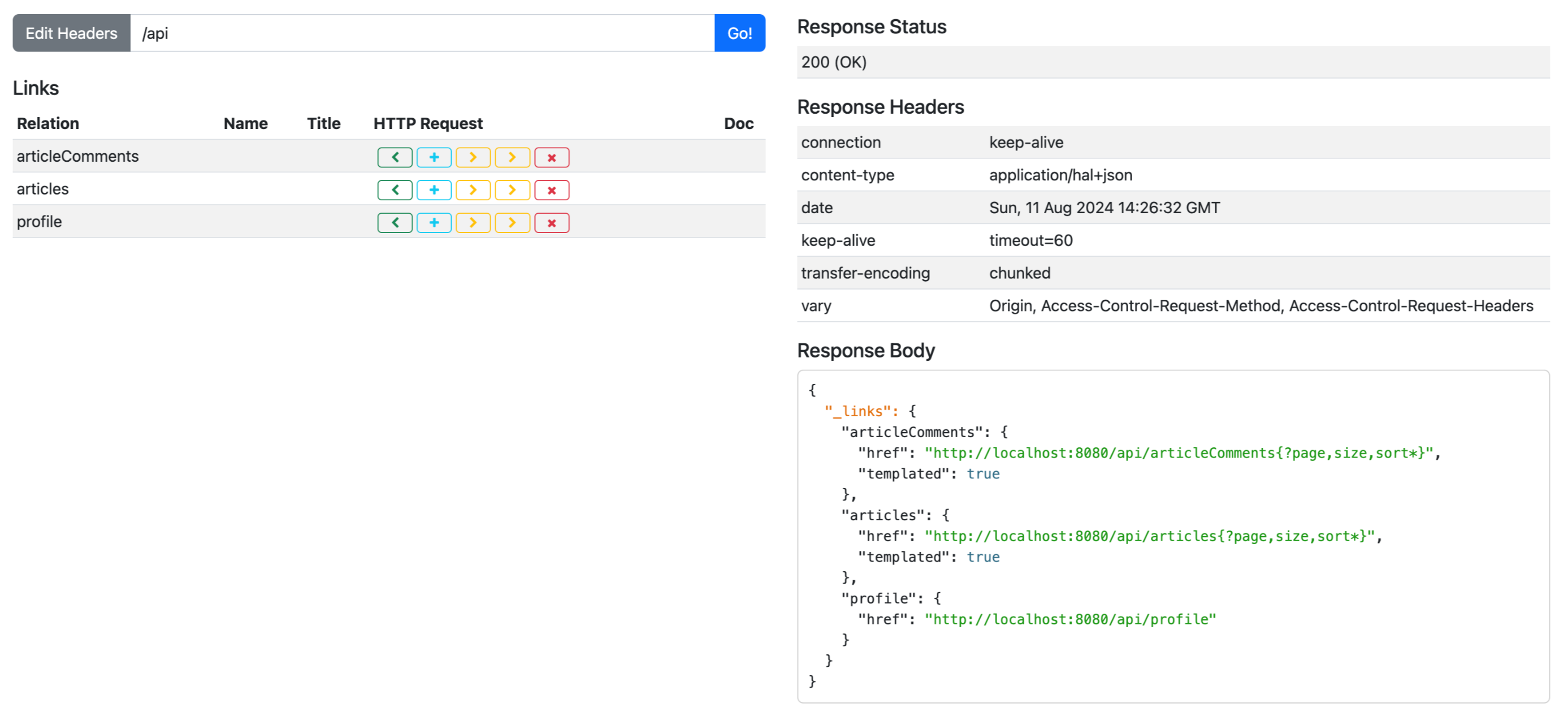The width and height of the screenshot is (1568, 716).
Task: Click first yellow PUT arrow for articles
Action: (x=473, y=190)
